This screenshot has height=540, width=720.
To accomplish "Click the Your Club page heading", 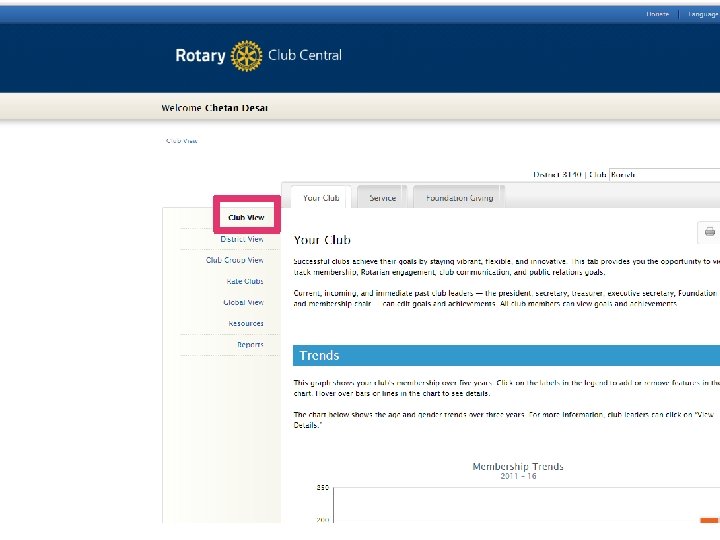I will [x=322, y=240].
